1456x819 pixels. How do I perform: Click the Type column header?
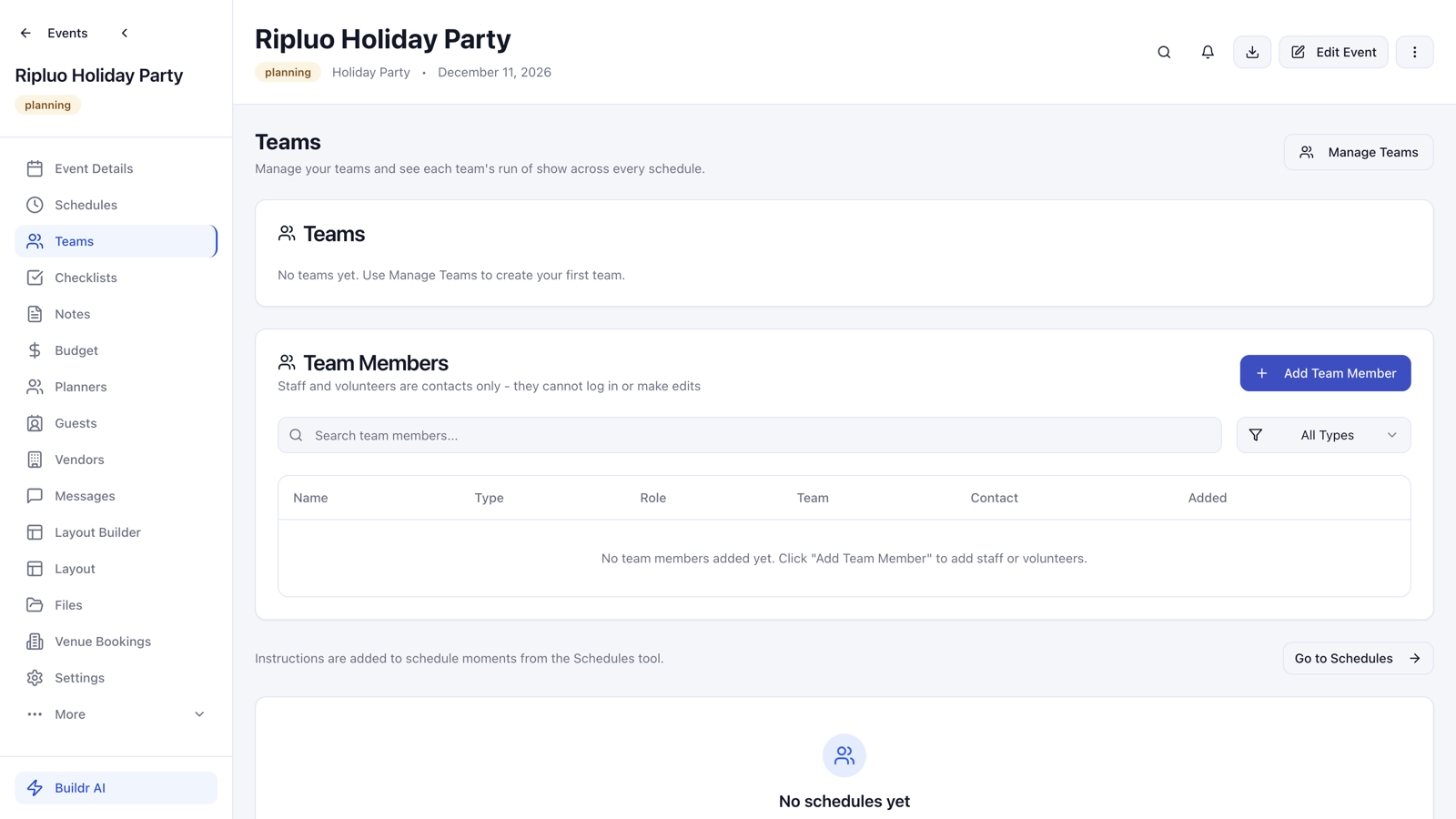pyautogui.click(x=489, y=498)
